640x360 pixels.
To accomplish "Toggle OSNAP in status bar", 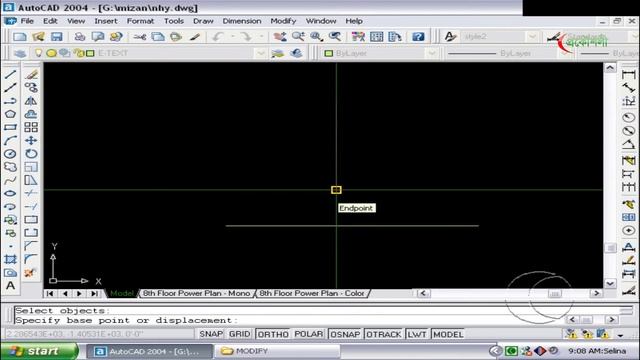I will (345, 334).
